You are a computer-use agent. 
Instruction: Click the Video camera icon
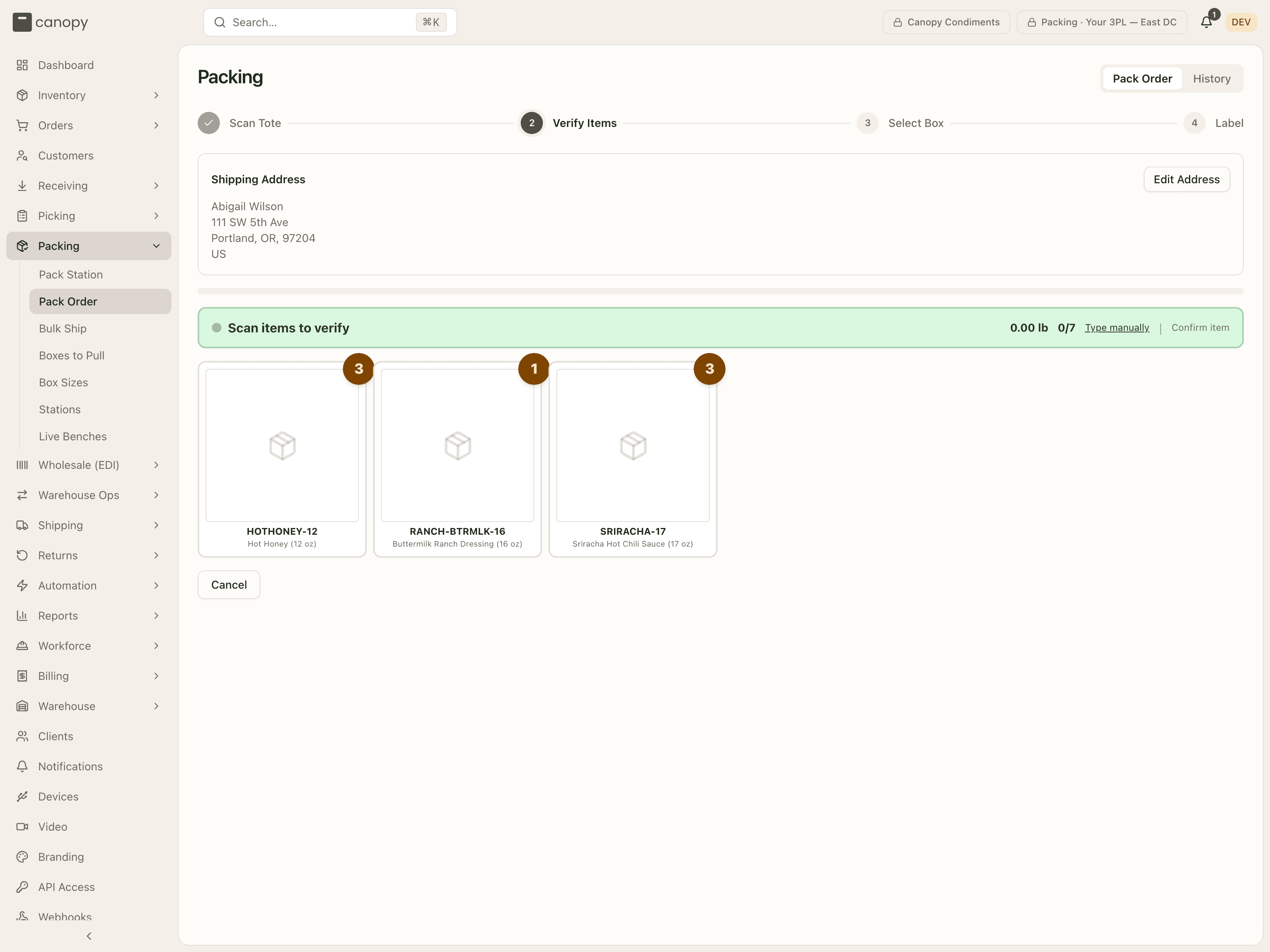pyautogui.click(x=22, y=826)
